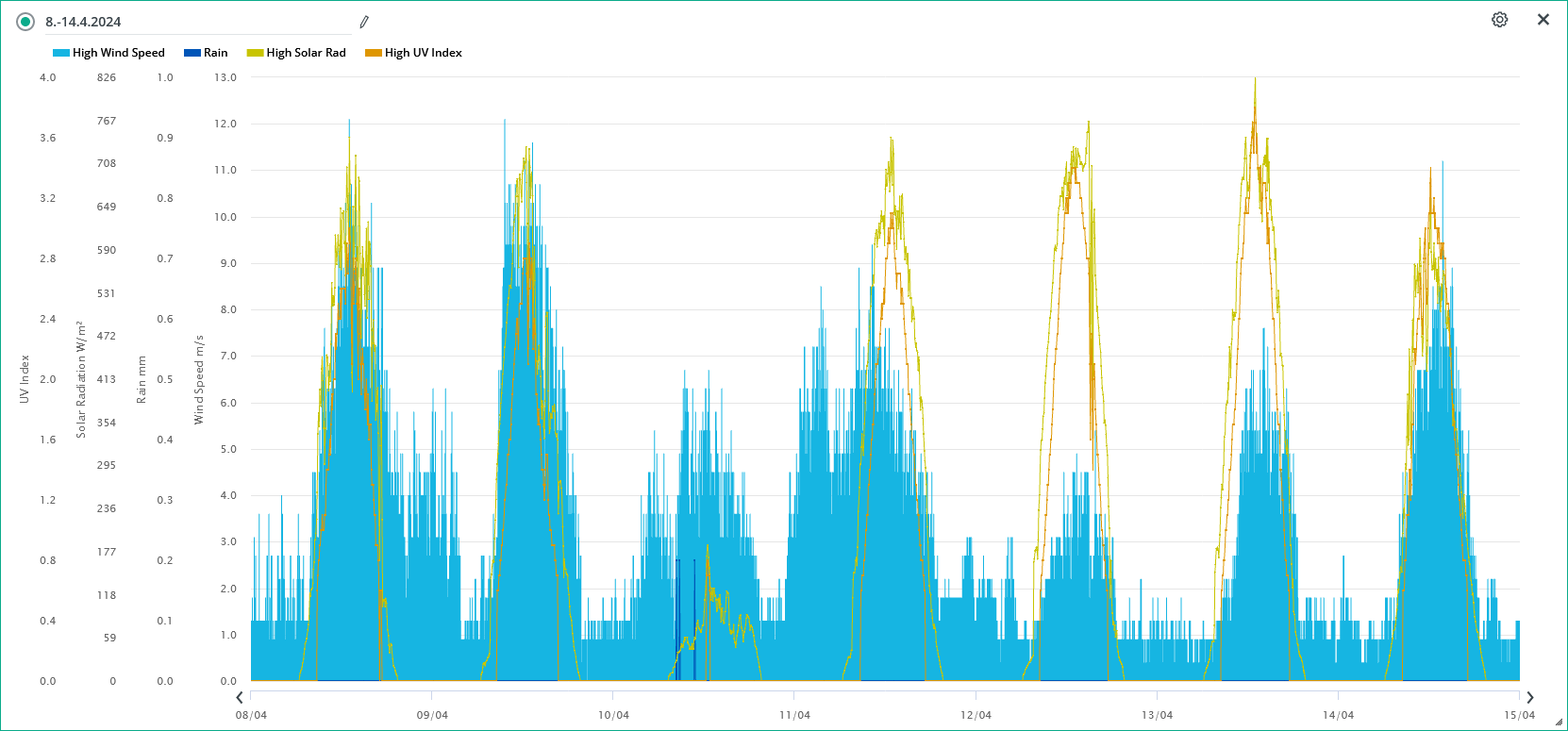Toggle the High UV Index legend label

pos(423,53)
